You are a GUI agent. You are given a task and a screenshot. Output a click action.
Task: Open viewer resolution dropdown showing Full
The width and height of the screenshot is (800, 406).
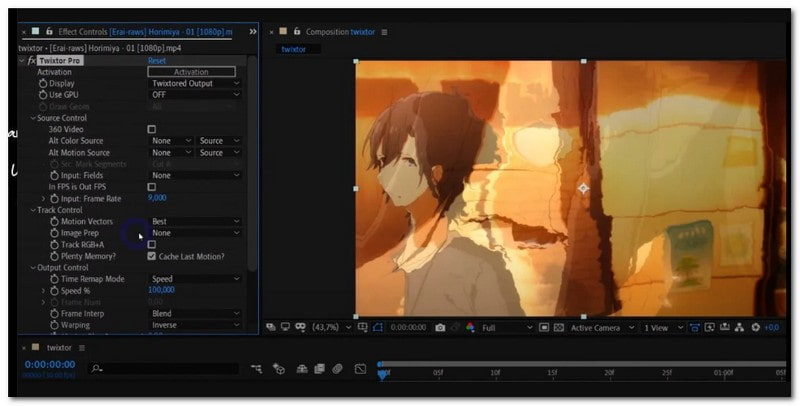(507, 327)
